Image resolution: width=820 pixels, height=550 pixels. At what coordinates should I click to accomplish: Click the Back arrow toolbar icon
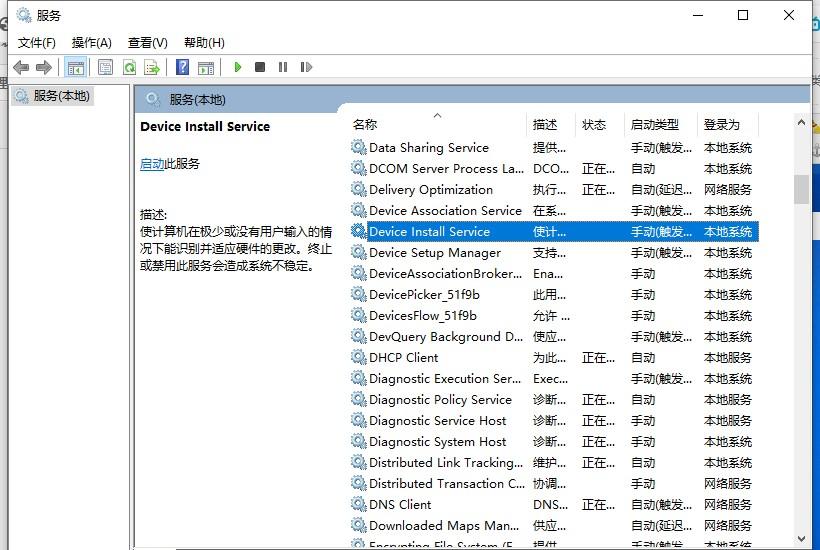pos(21,67)
